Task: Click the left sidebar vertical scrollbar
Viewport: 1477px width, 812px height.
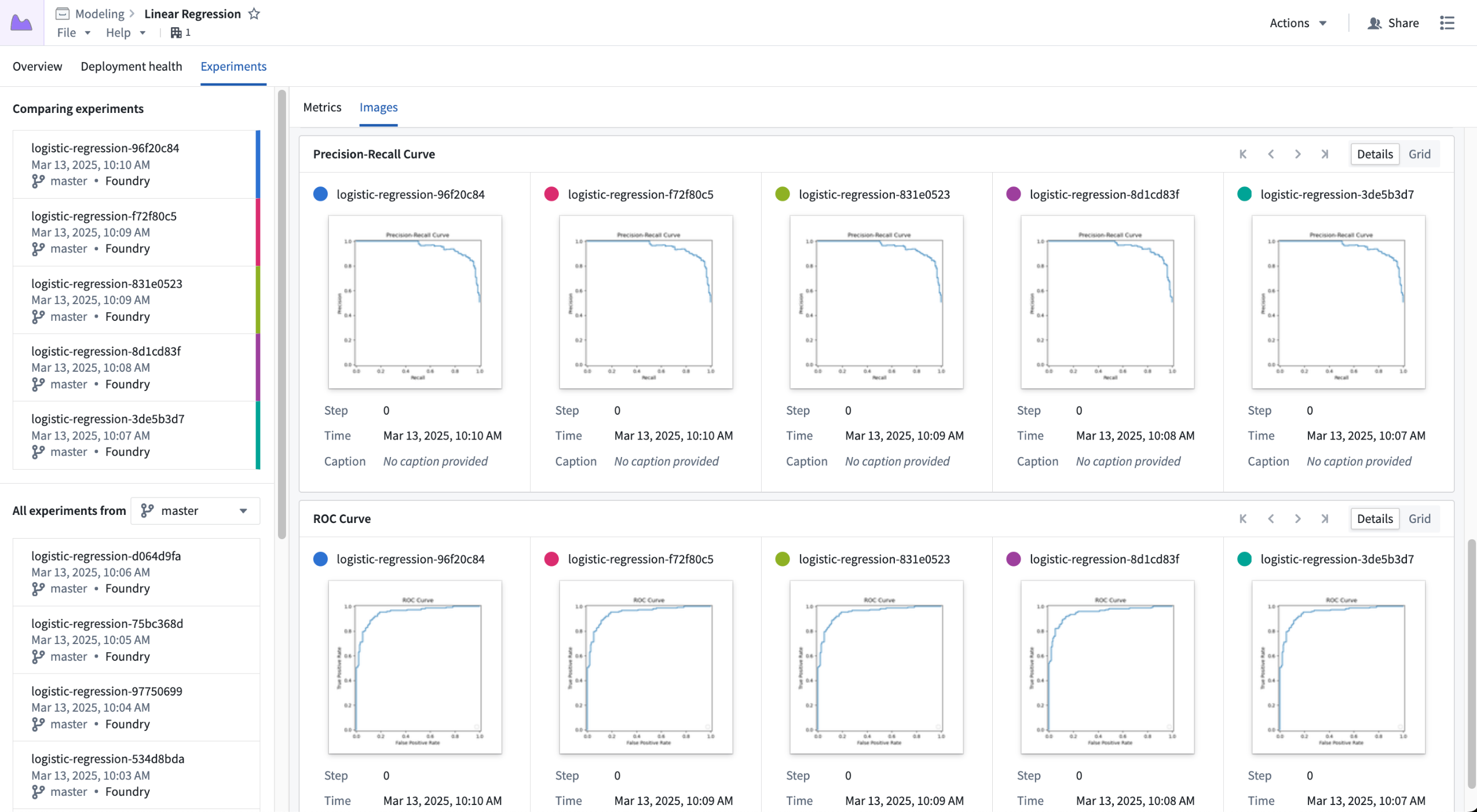Action: [x=281, y=316]
